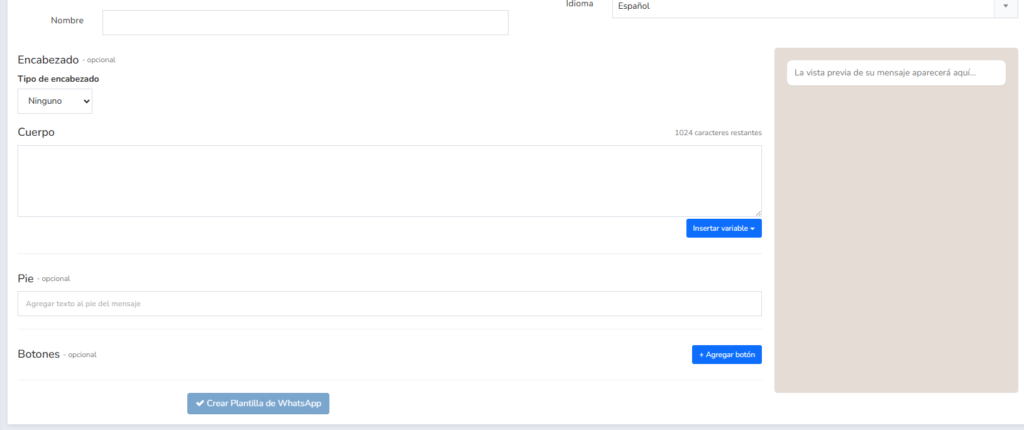
Task: Select the message preview bubble
Action: (895, 72)
